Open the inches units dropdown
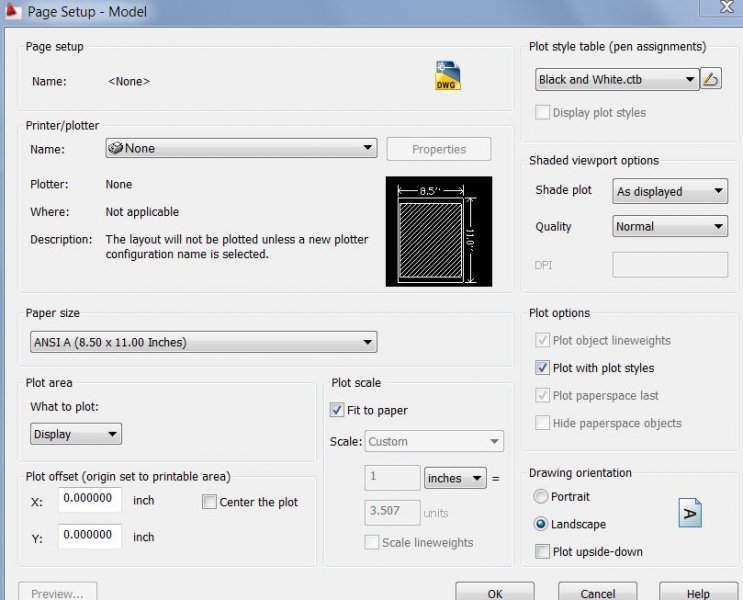The width and height of the screenshot is (743, 600). pos(455,478)
